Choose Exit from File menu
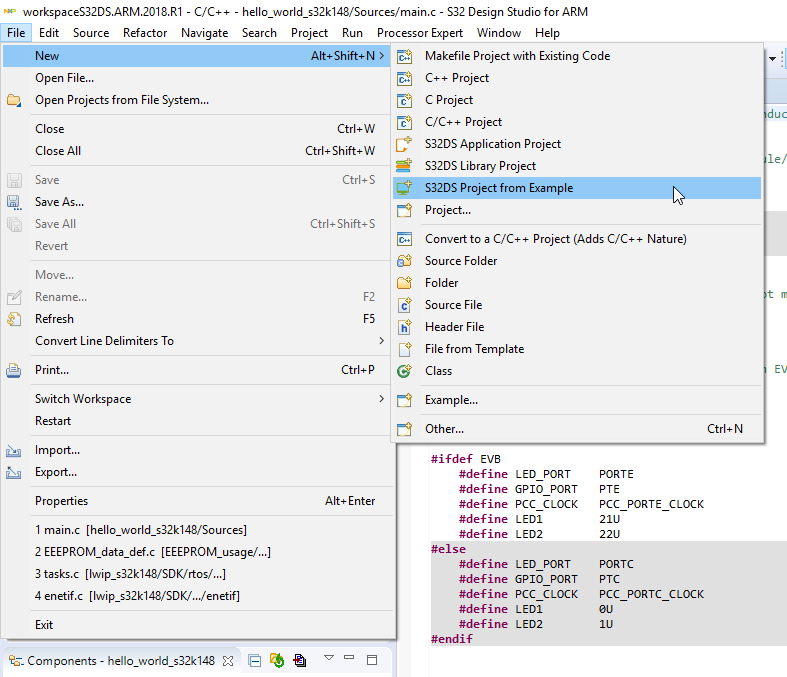Screen dimensions: 787x677 196,625
